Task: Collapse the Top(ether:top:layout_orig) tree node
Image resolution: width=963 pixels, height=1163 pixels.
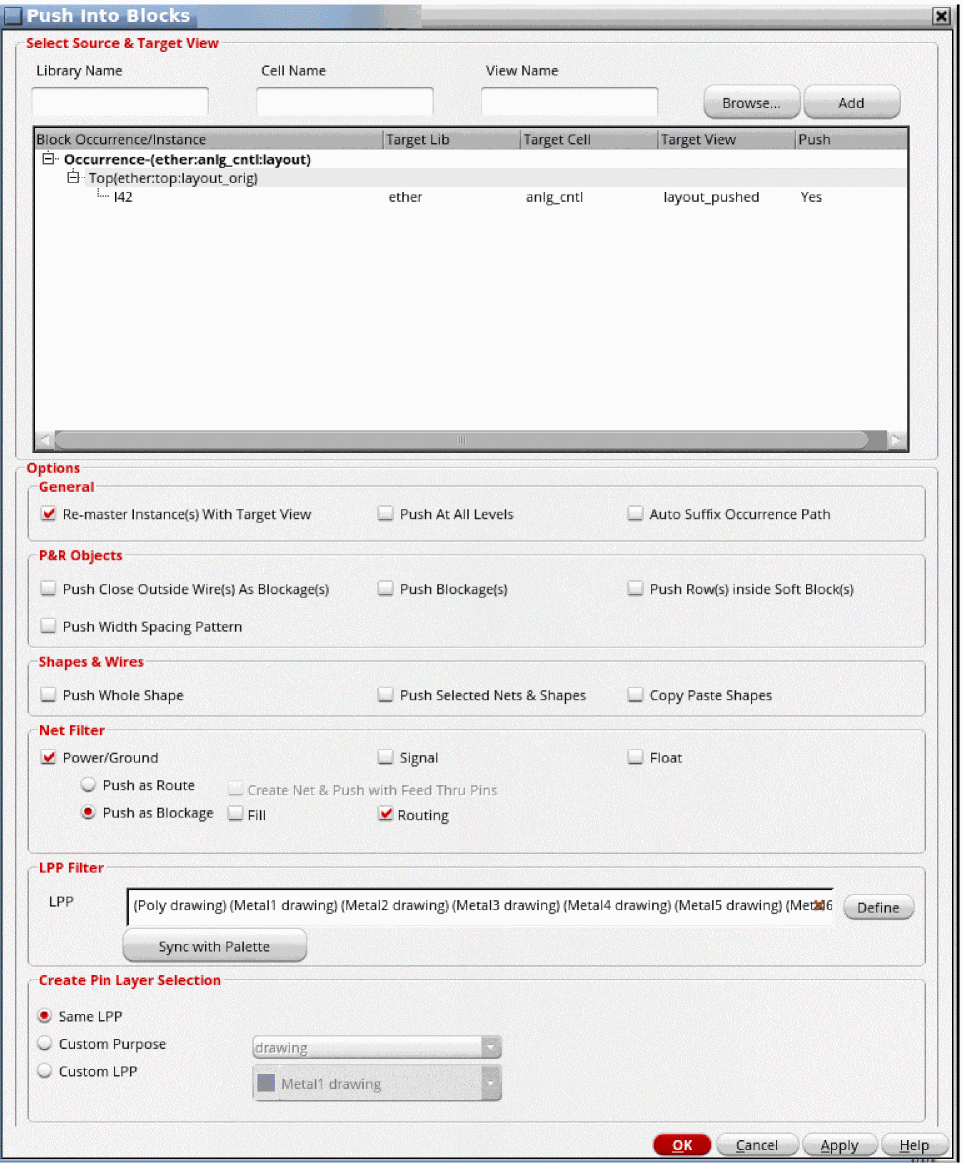Action: click(x=73, y=177)
